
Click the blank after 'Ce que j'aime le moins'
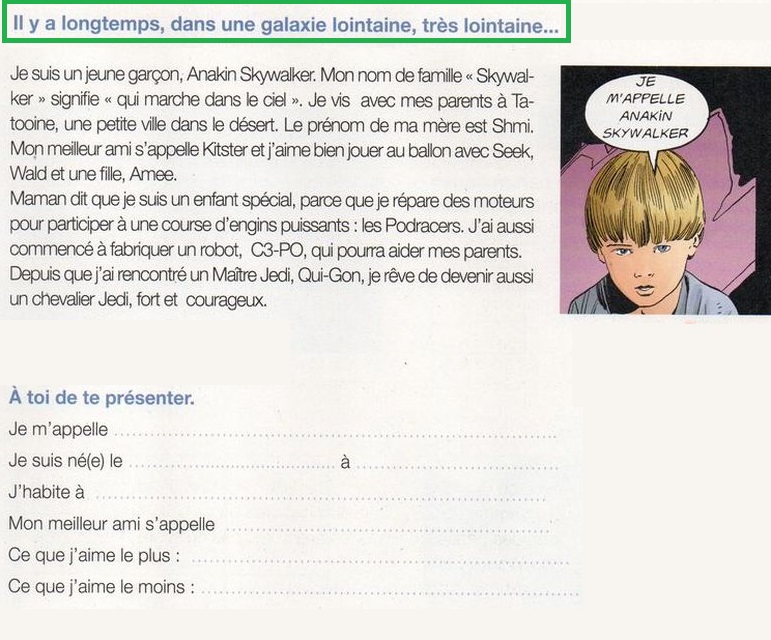pos(390,590)
